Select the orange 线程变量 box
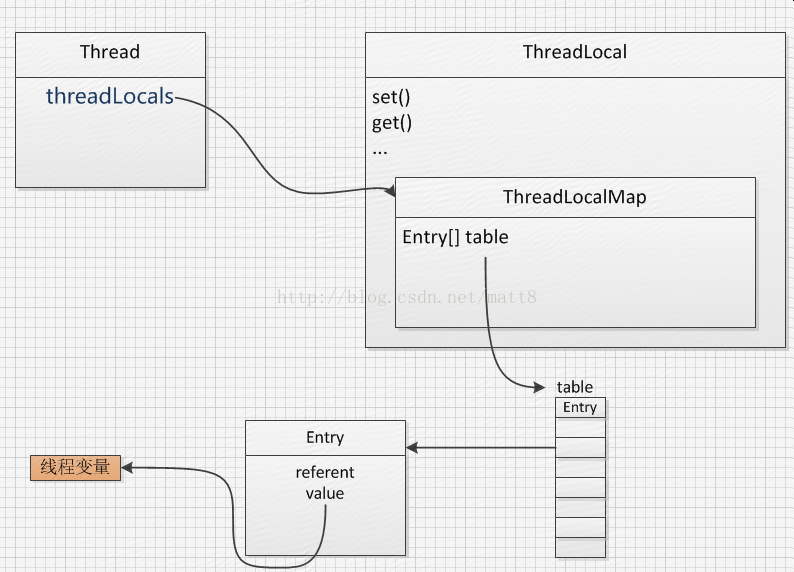 [75, 467]
